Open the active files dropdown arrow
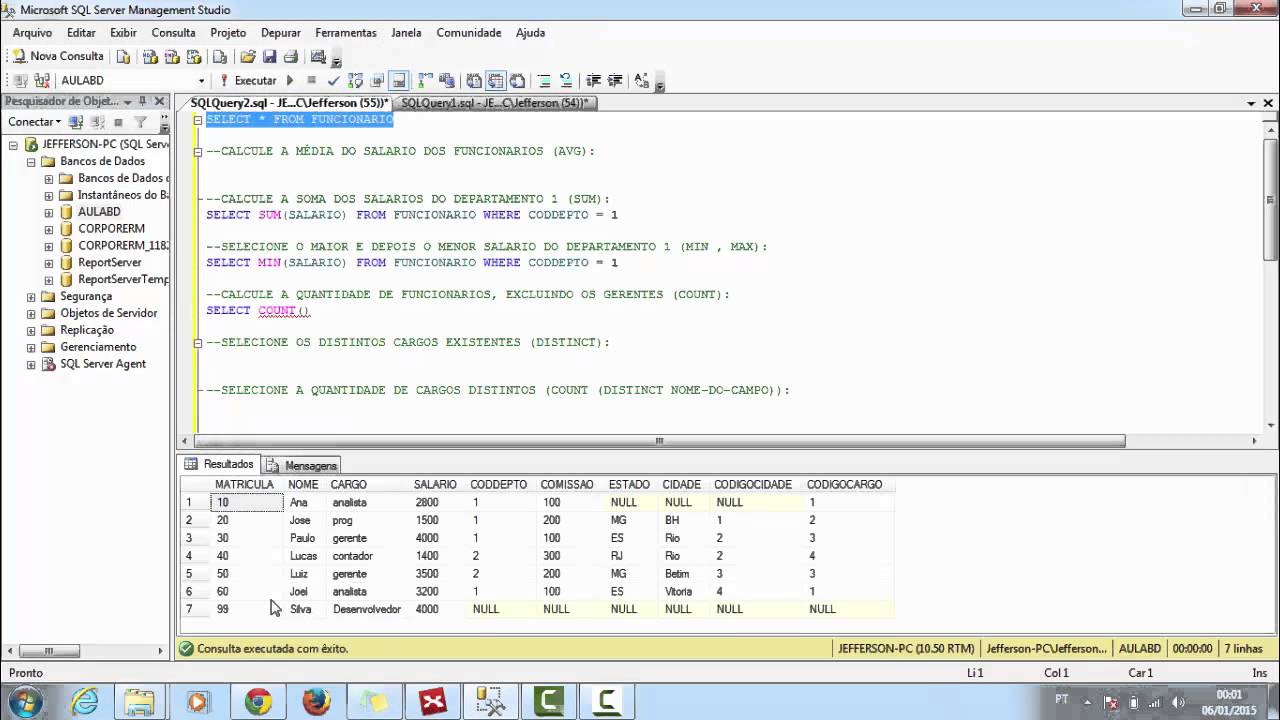The image size is (1280, 720). click(1251, 103)
